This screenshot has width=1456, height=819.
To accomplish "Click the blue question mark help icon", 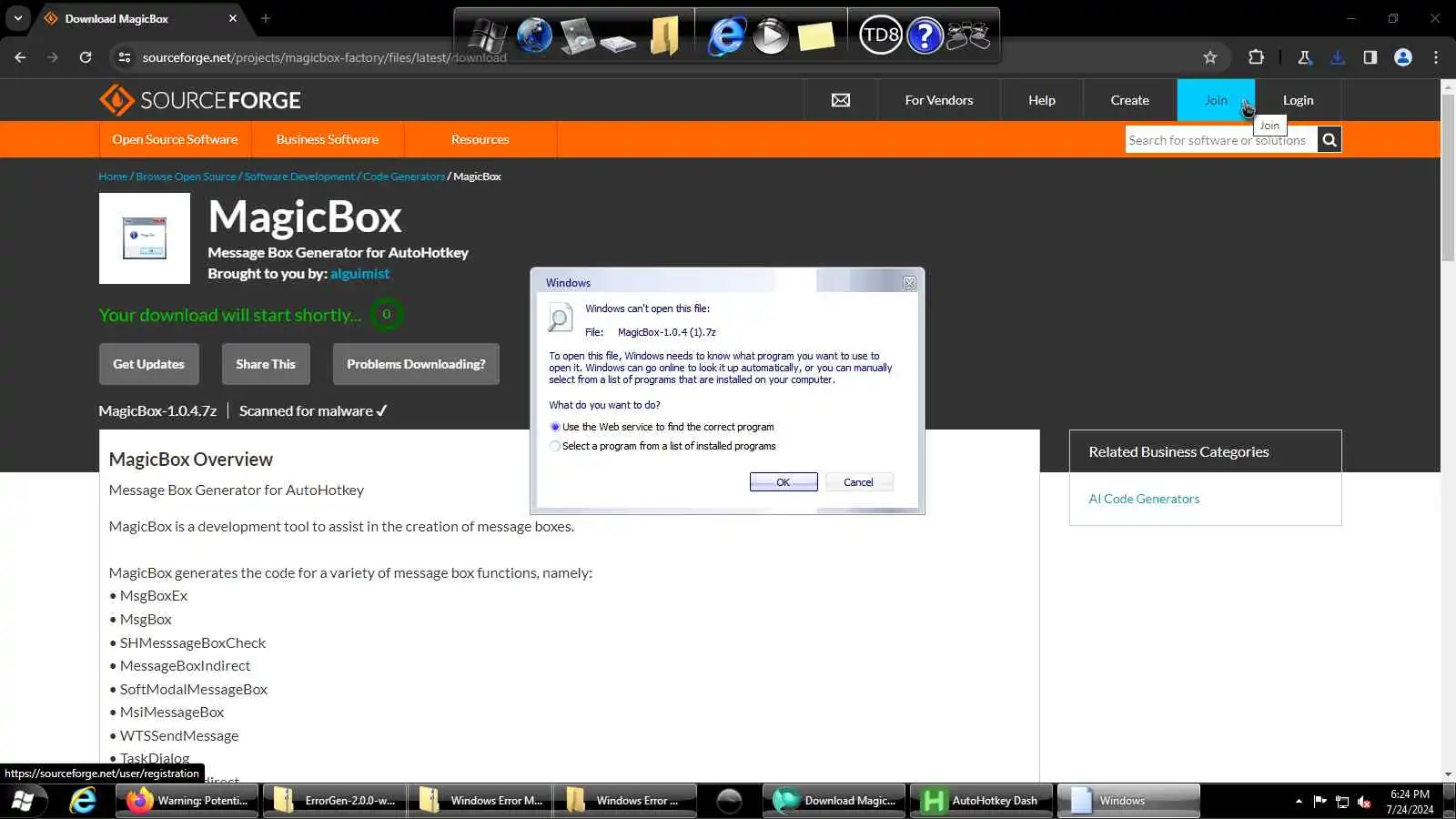I will pyautogui.click(x=925, y=36).
